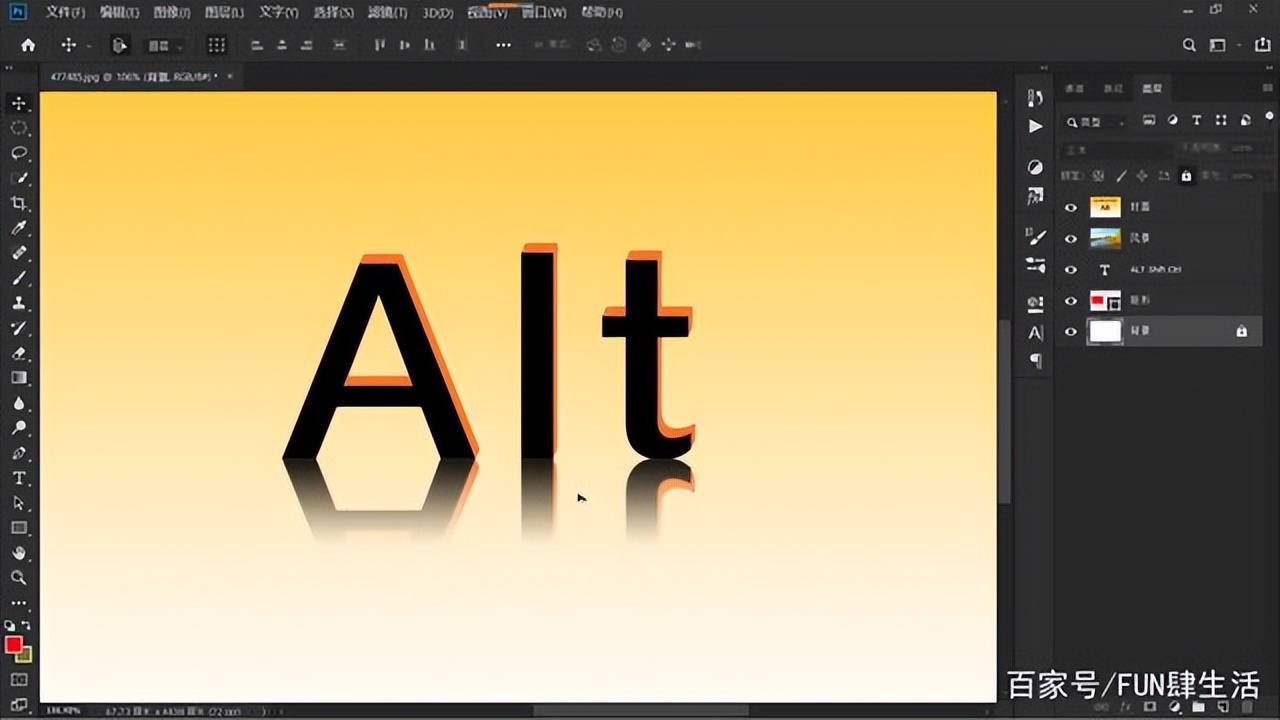Toggle visibility of the bottom background layer
The width and height of the screenshot is (1280, 720).
[x=1071, y=332]
